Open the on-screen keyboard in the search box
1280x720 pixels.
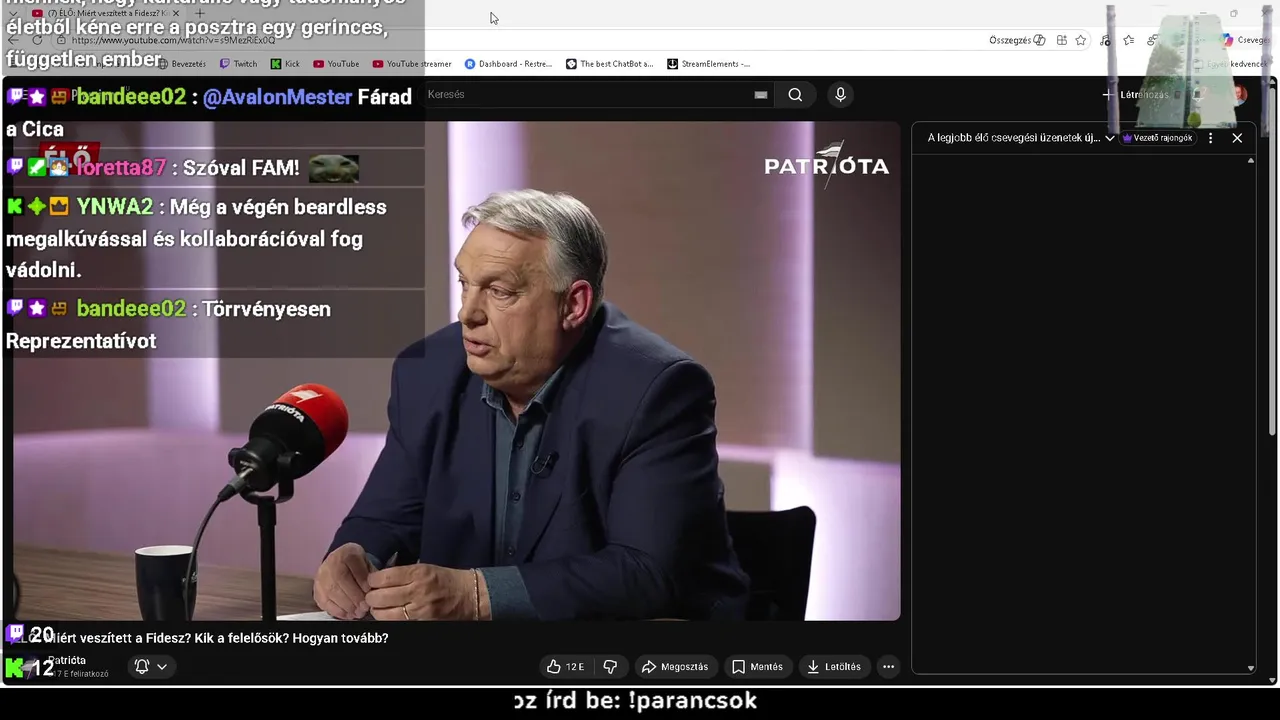pos(761,95)
